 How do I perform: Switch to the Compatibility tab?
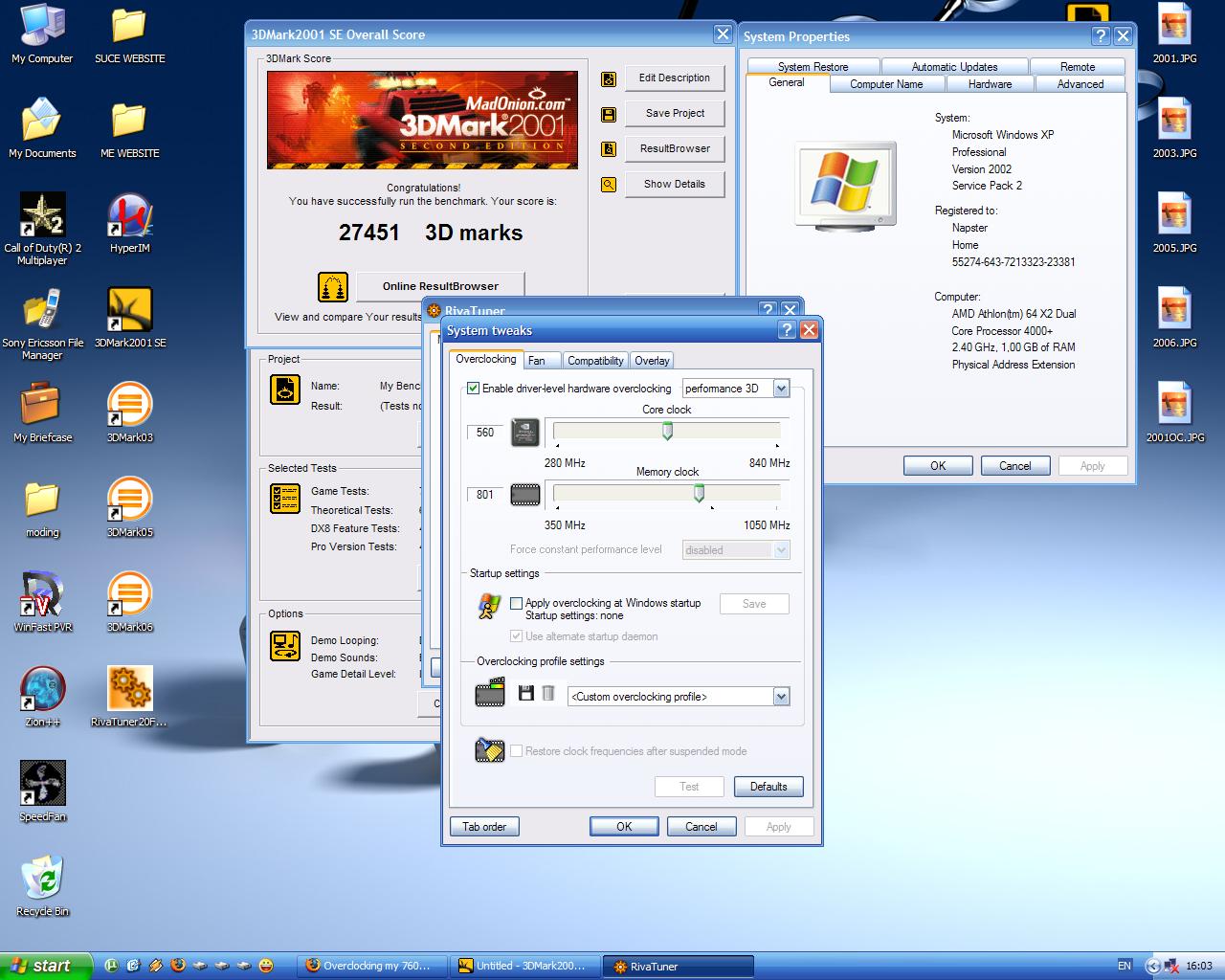(595, 361)
